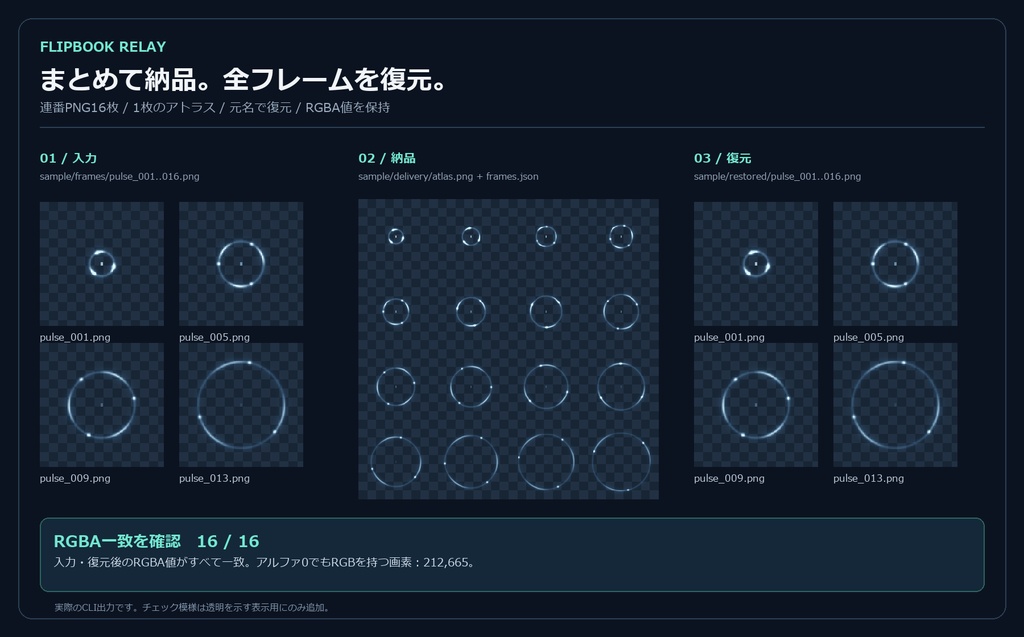
Task: Click the subtitle starting with 連番PNG16枚
Action: 215,107
